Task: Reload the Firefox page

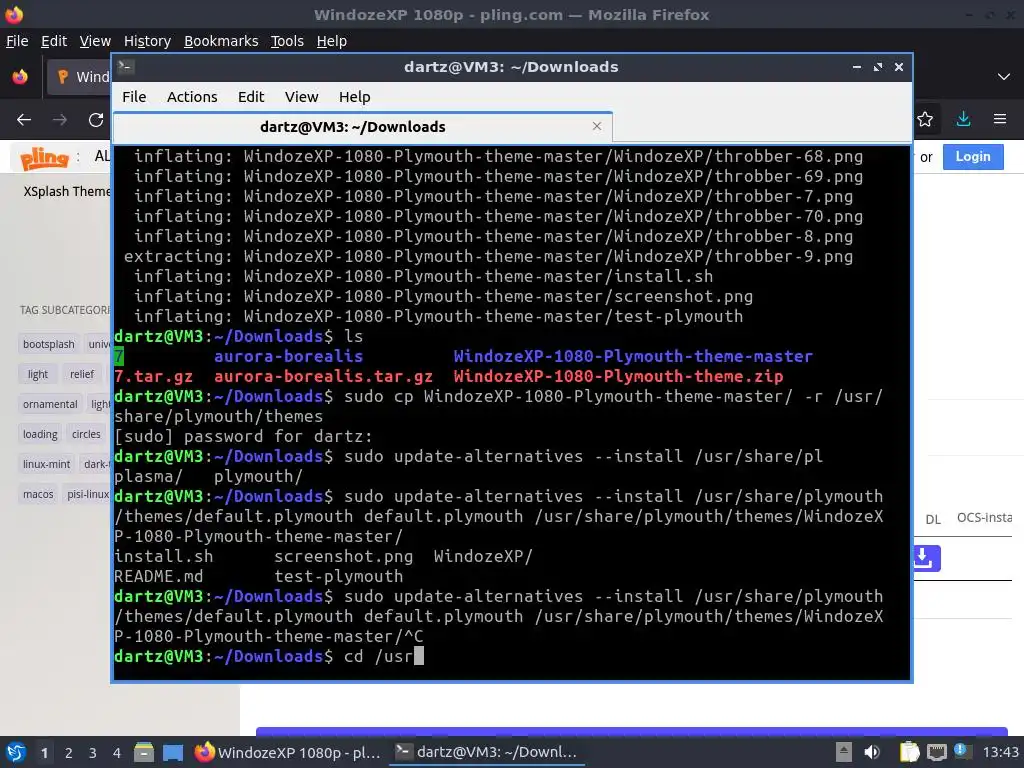Action: pos(96,120)
